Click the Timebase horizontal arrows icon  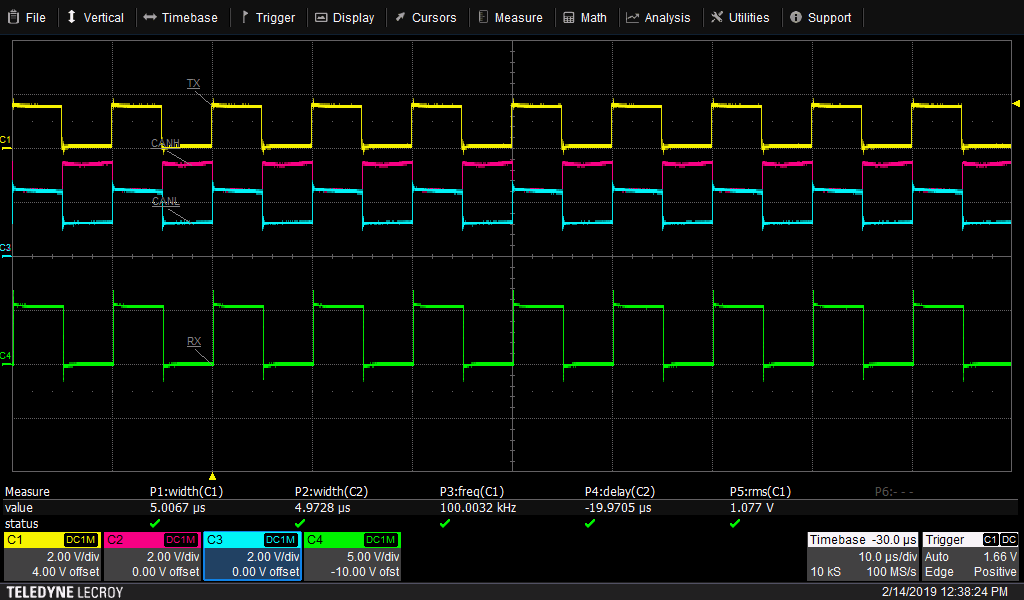150,17
